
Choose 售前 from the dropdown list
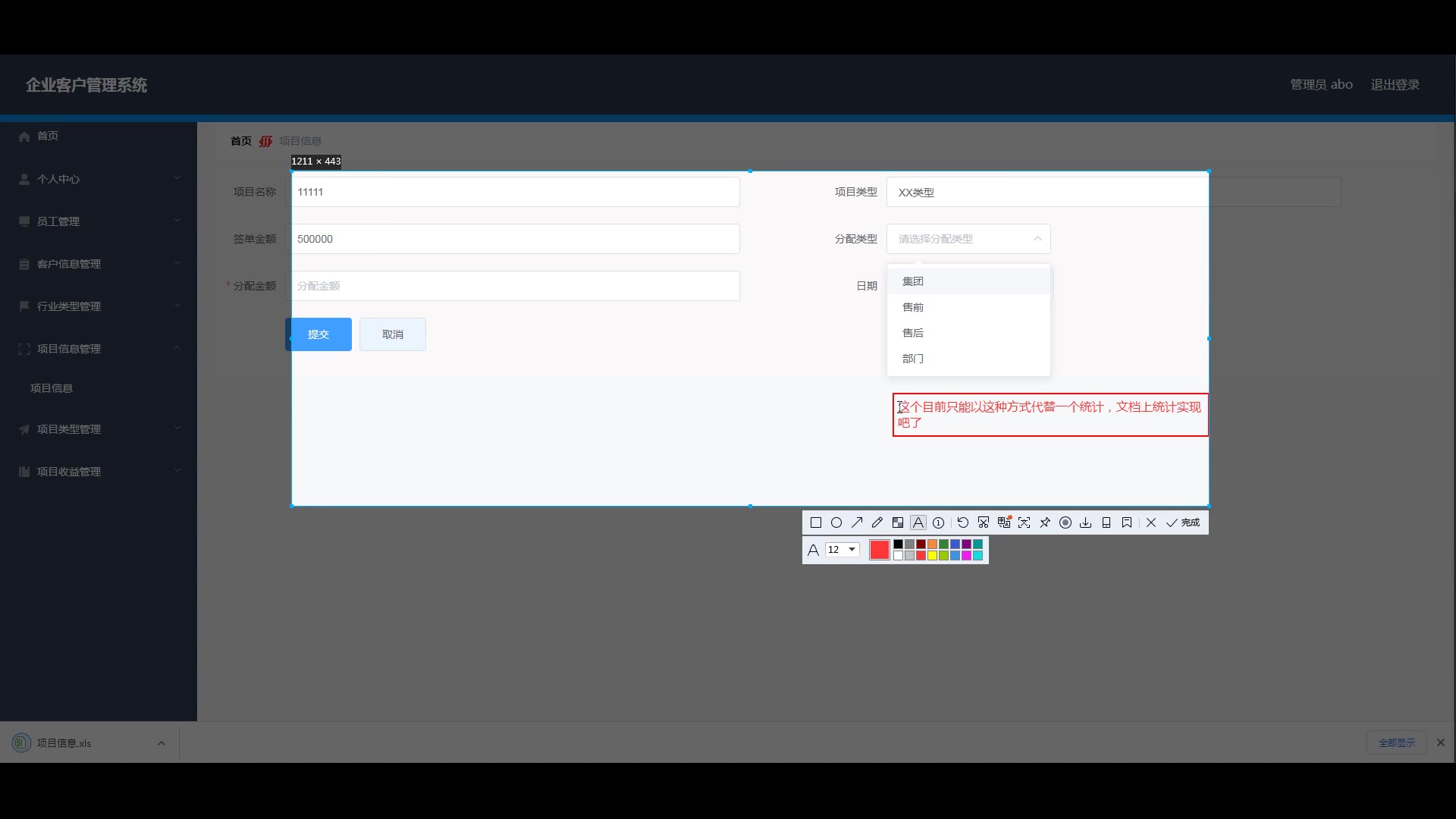[913, 307]
